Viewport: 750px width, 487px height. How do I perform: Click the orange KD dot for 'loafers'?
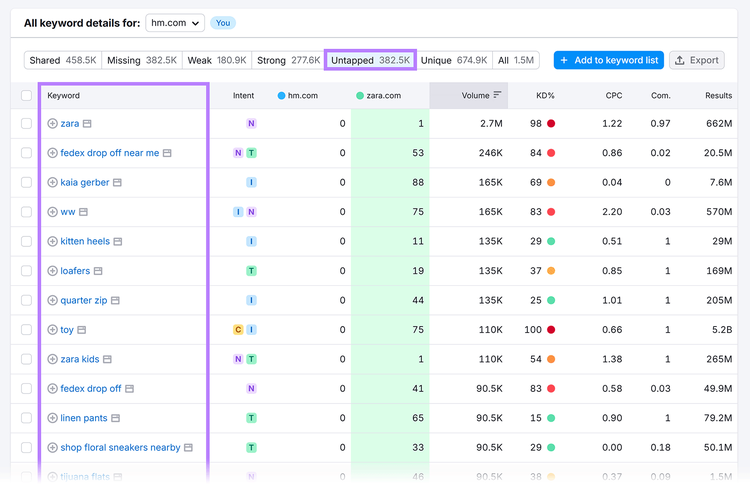(551, 271)
